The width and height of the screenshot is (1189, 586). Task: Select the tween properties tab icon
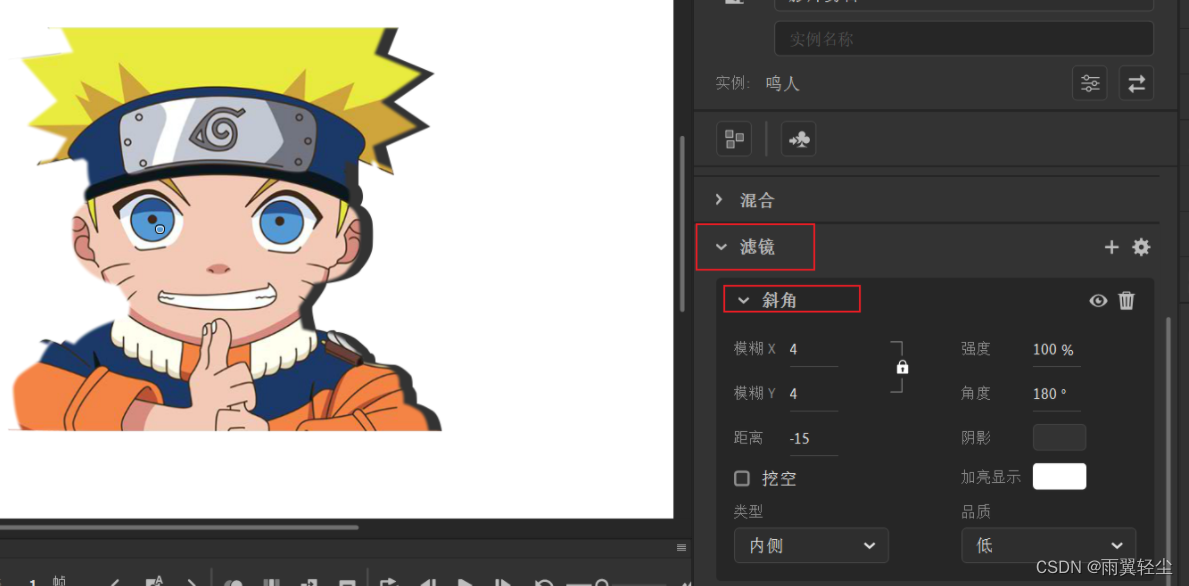(x=798, y=139)
